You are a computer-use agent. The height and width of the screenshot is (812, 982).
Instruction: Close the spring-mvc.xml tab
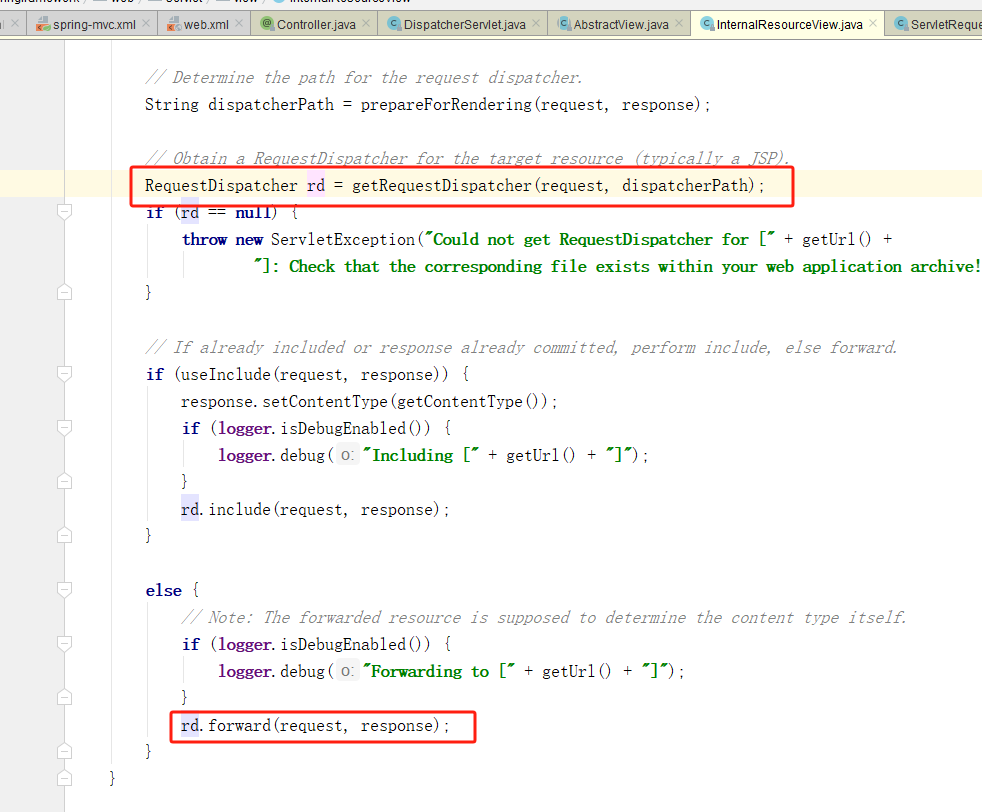(146, 23)
